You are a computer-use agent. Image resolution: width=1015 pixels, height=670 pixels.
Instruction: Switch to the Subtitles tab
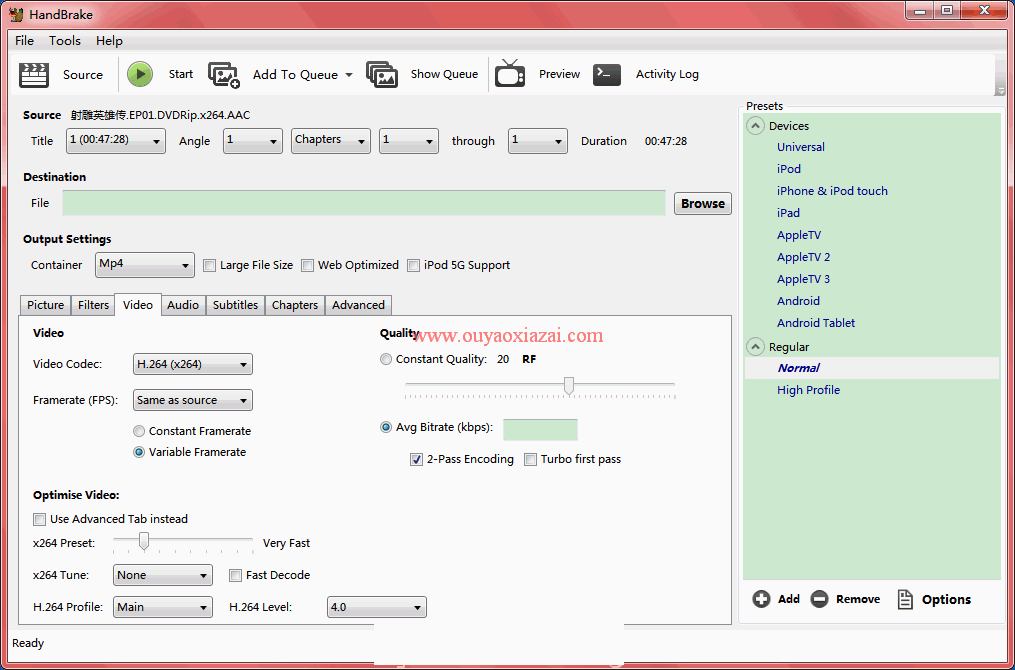[236, 306]
